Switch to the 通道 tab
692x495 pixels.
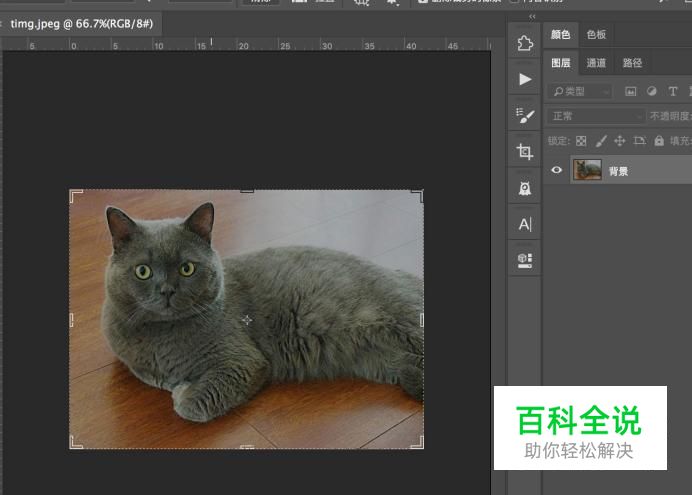(596, 63)
